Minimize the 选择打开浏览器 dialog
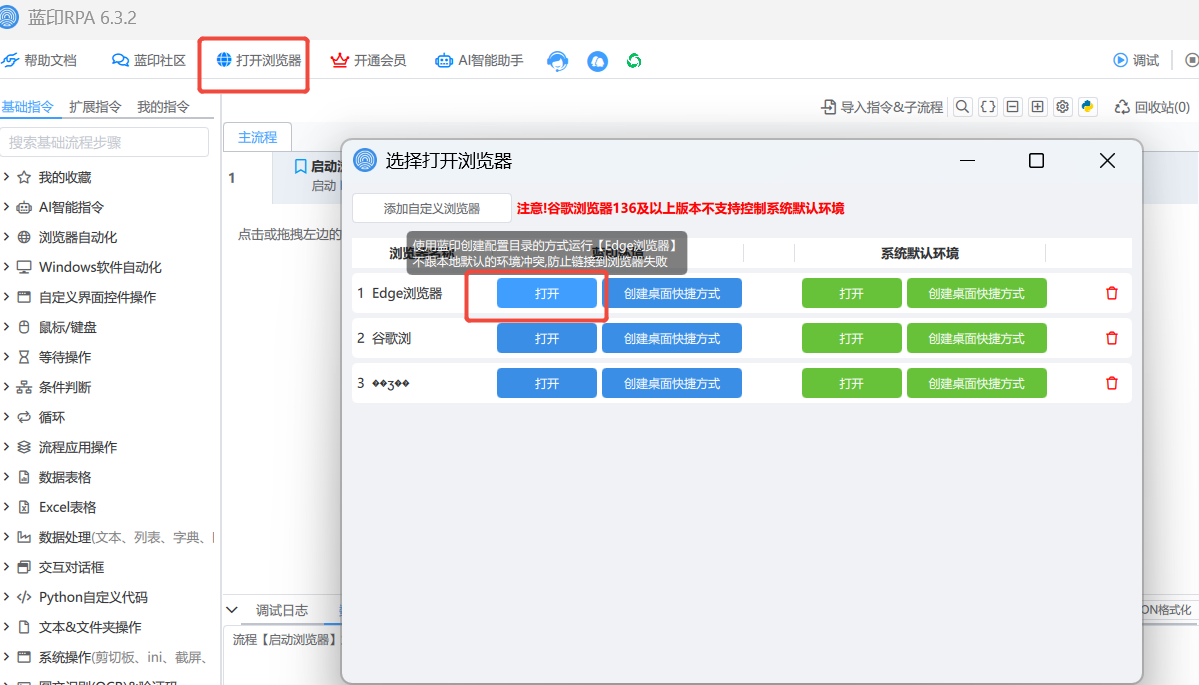Image resolution: width=1199 pixels, height=685 pixels. coord(967,161)
